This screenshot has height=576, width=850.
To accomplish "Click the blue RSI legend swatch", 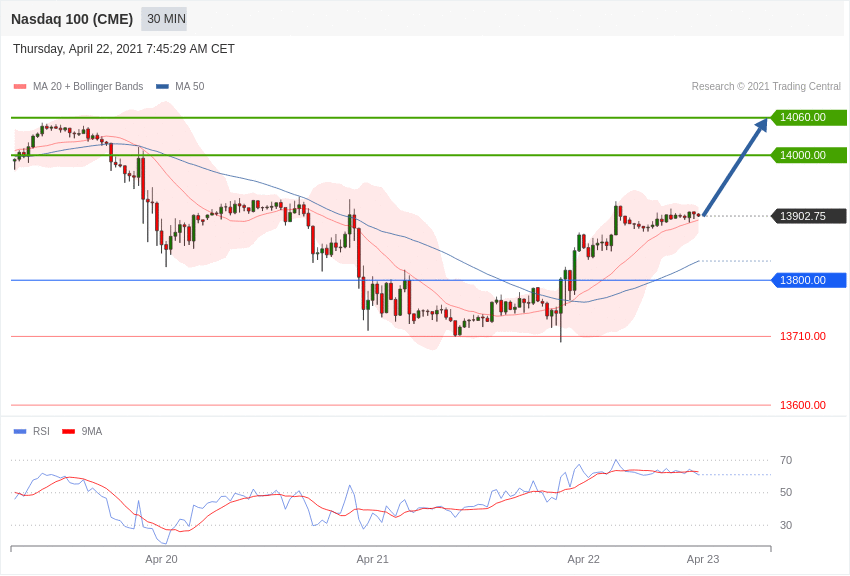I will tap(20, 431).
